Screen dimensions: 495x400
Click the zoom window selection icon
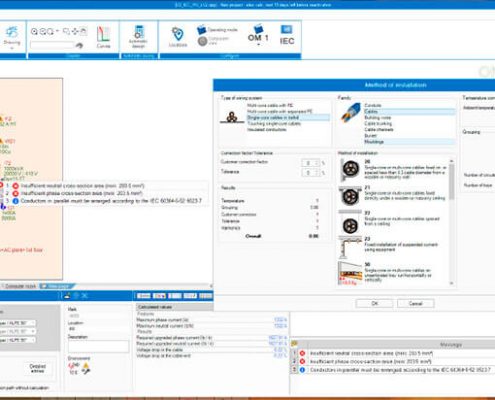coord(66,31)
